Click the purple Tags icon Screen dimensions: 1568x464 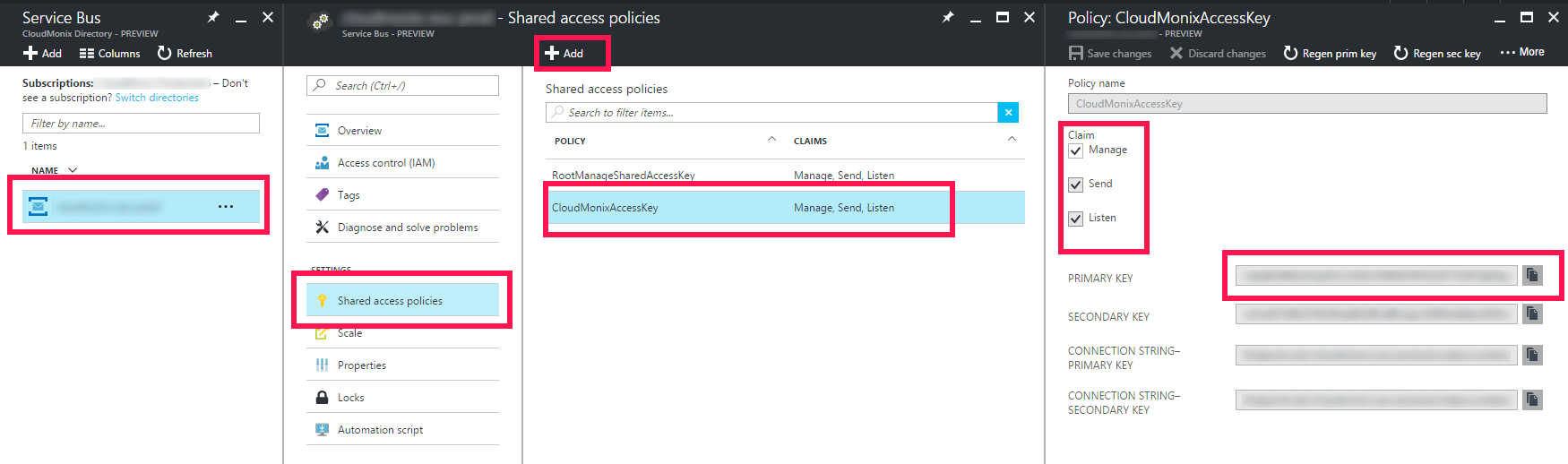click(x=322, y=195)
